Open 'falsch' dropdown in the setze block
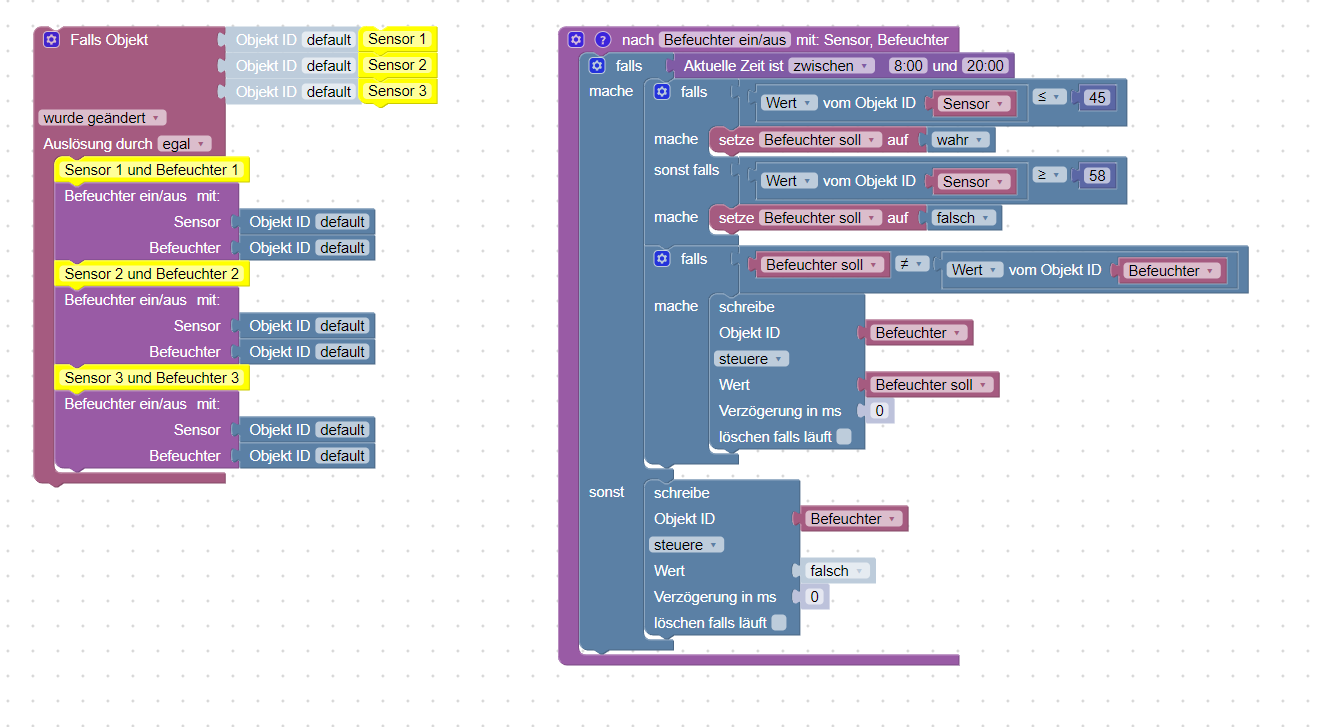Screen dimensions: 1322x727 (x=963, y=218)
